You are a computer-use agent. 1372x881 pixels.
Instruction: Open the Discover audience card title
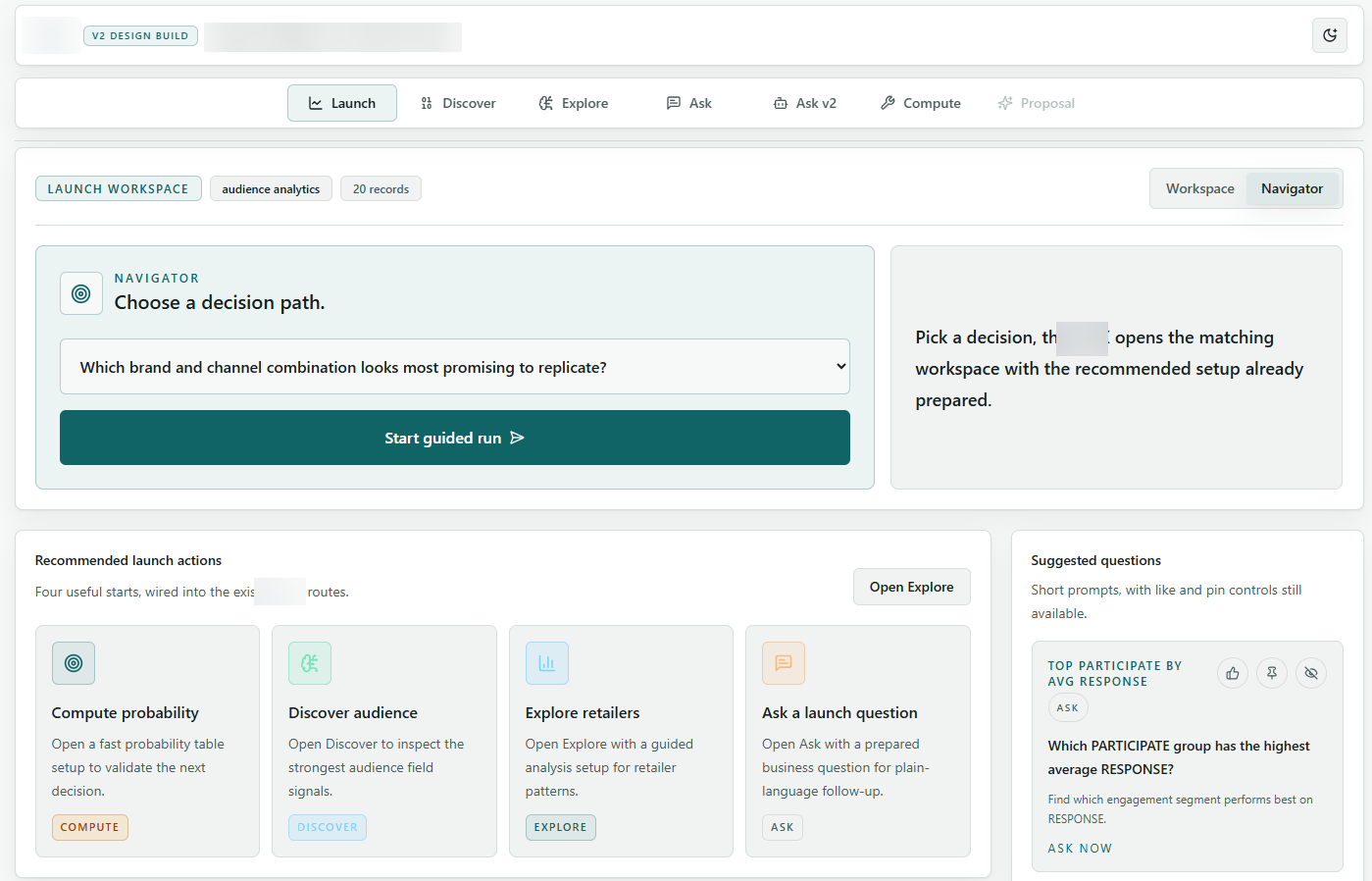353,713
